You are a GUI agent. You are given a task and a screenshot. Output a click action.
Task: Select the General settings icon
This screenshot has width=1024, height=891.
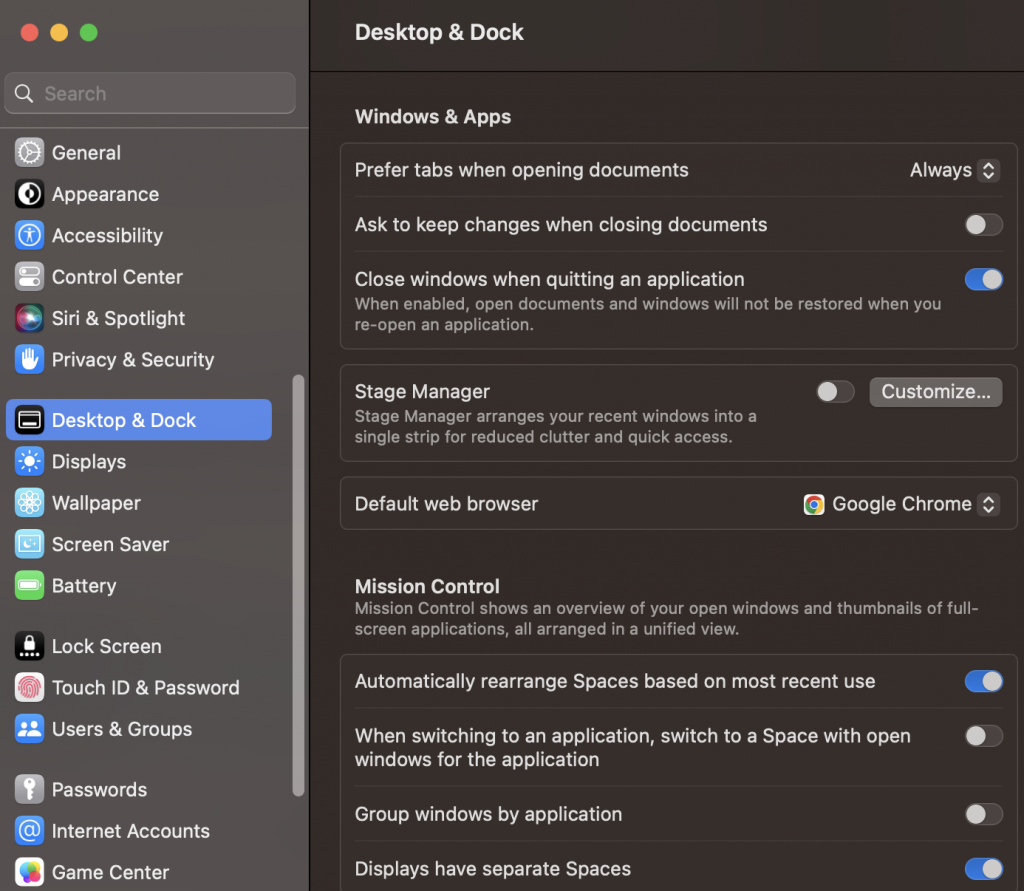tap(27, 152)
